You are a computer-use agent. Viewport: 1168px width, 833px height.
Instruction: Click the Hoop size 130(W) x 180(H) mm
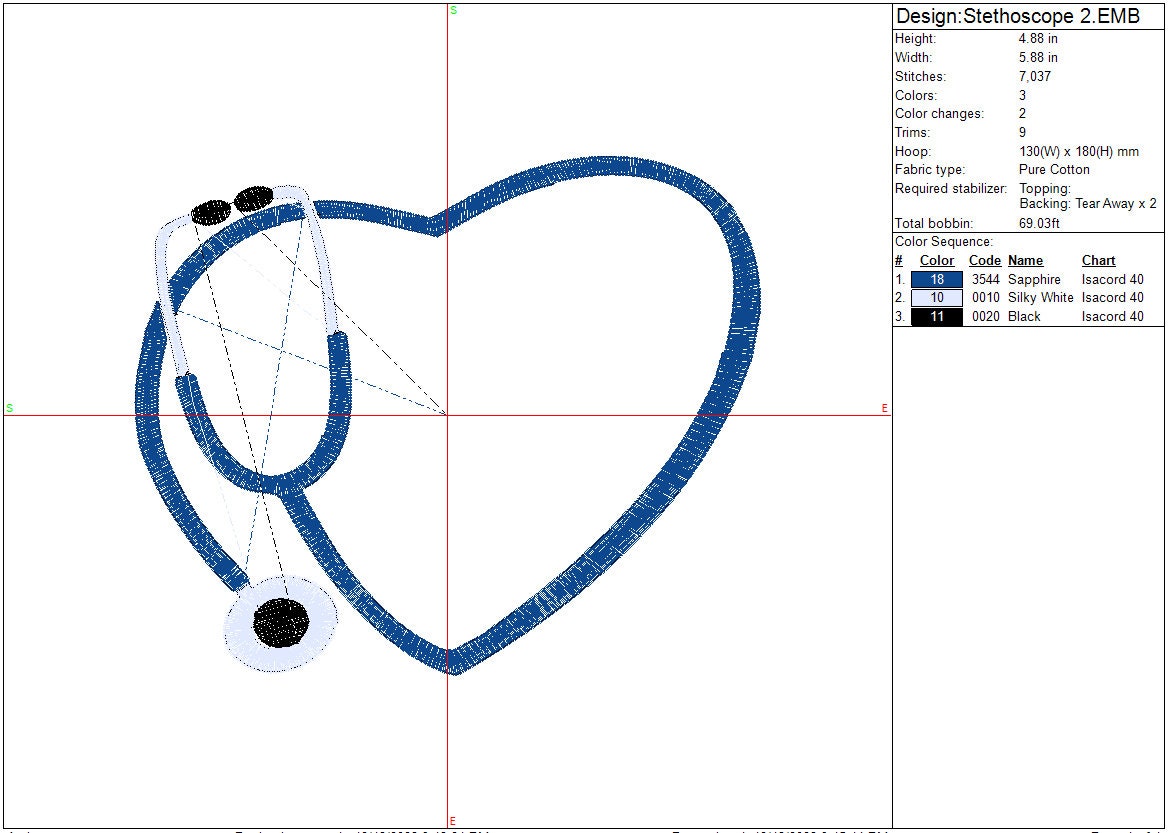(x=1078, y=152)
